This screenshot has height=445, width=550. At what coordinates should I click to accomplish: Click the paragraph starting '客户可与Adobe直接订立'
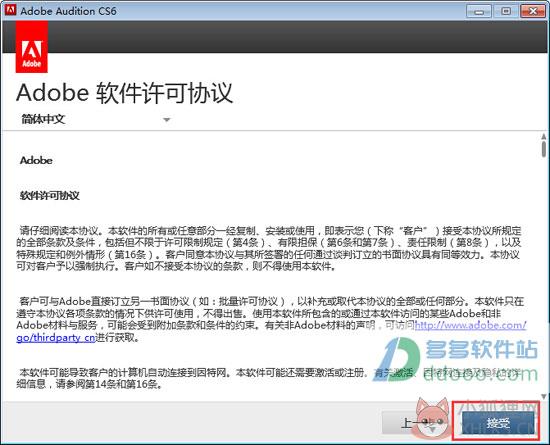pyautogui.click(x=271, y=319)
